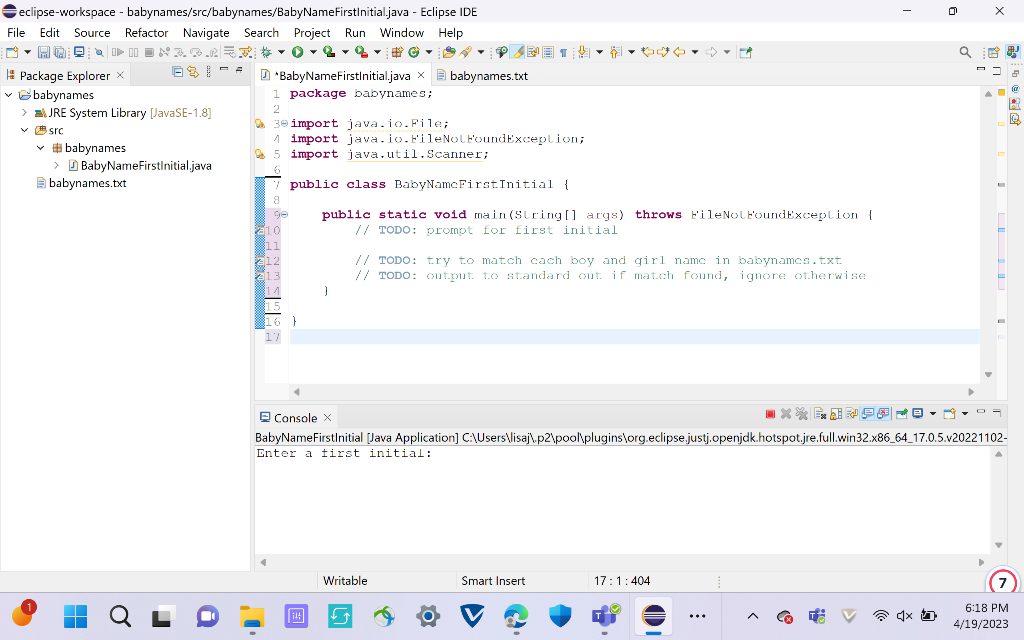This screenshot has height=640, width=1024.
Task: Expand BabyNameFirstInitial.java tree node
Action: point(57,165)
